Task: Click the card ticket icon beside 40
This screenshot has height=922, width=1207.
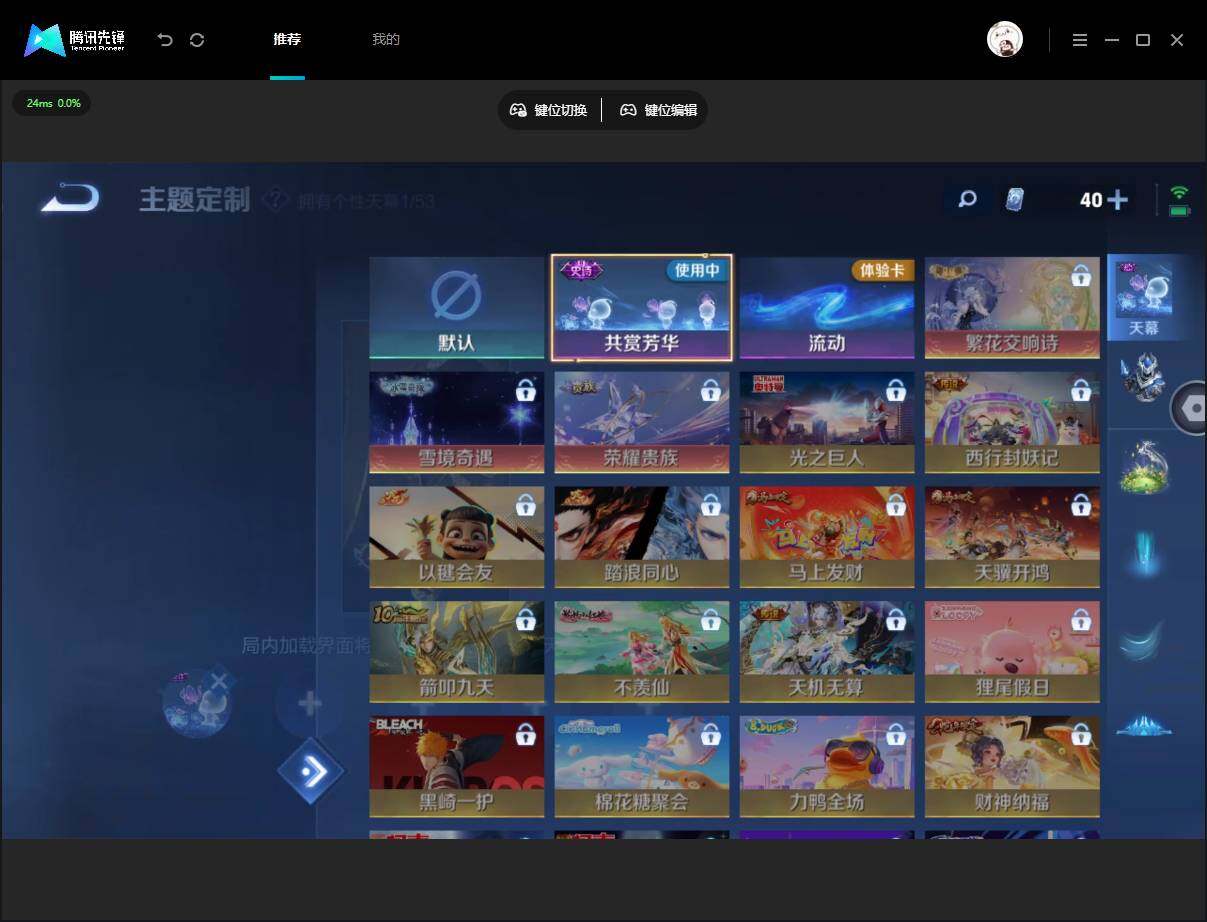Action: coord(1015,199)
